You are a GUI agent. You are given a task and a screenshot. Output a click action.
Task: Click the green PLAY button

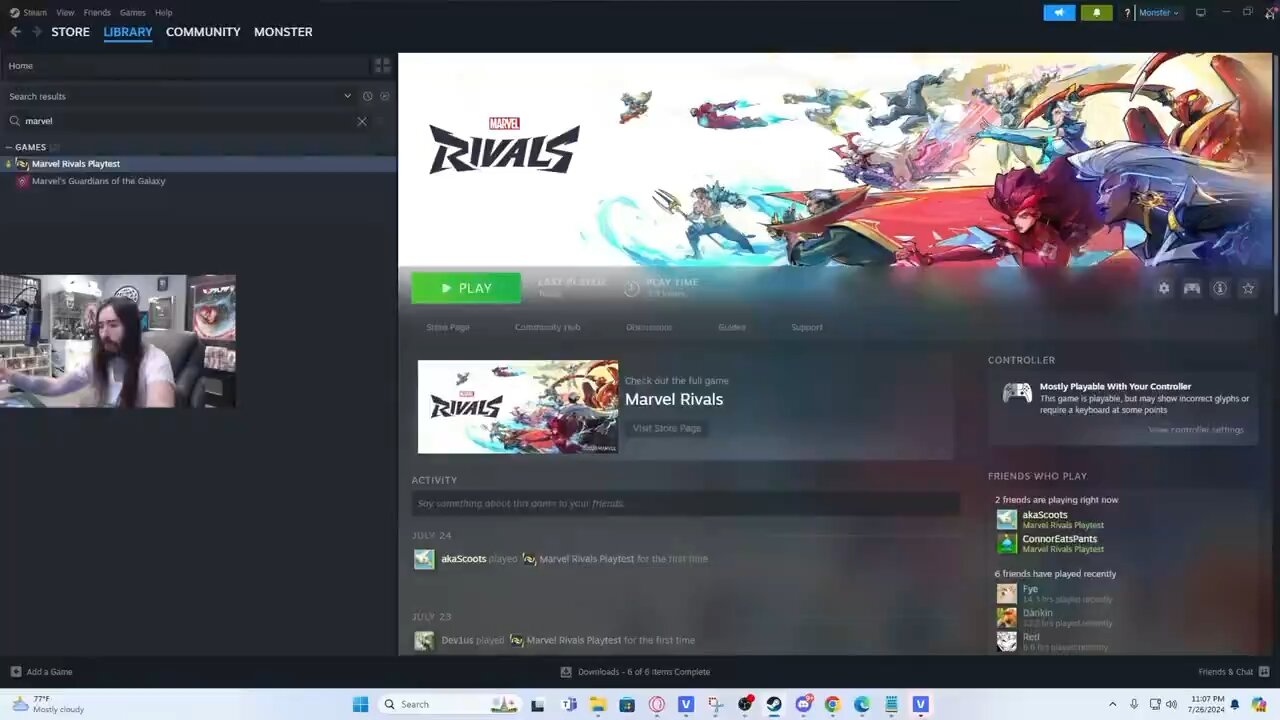pyautogui.click(x=466, y=288)
